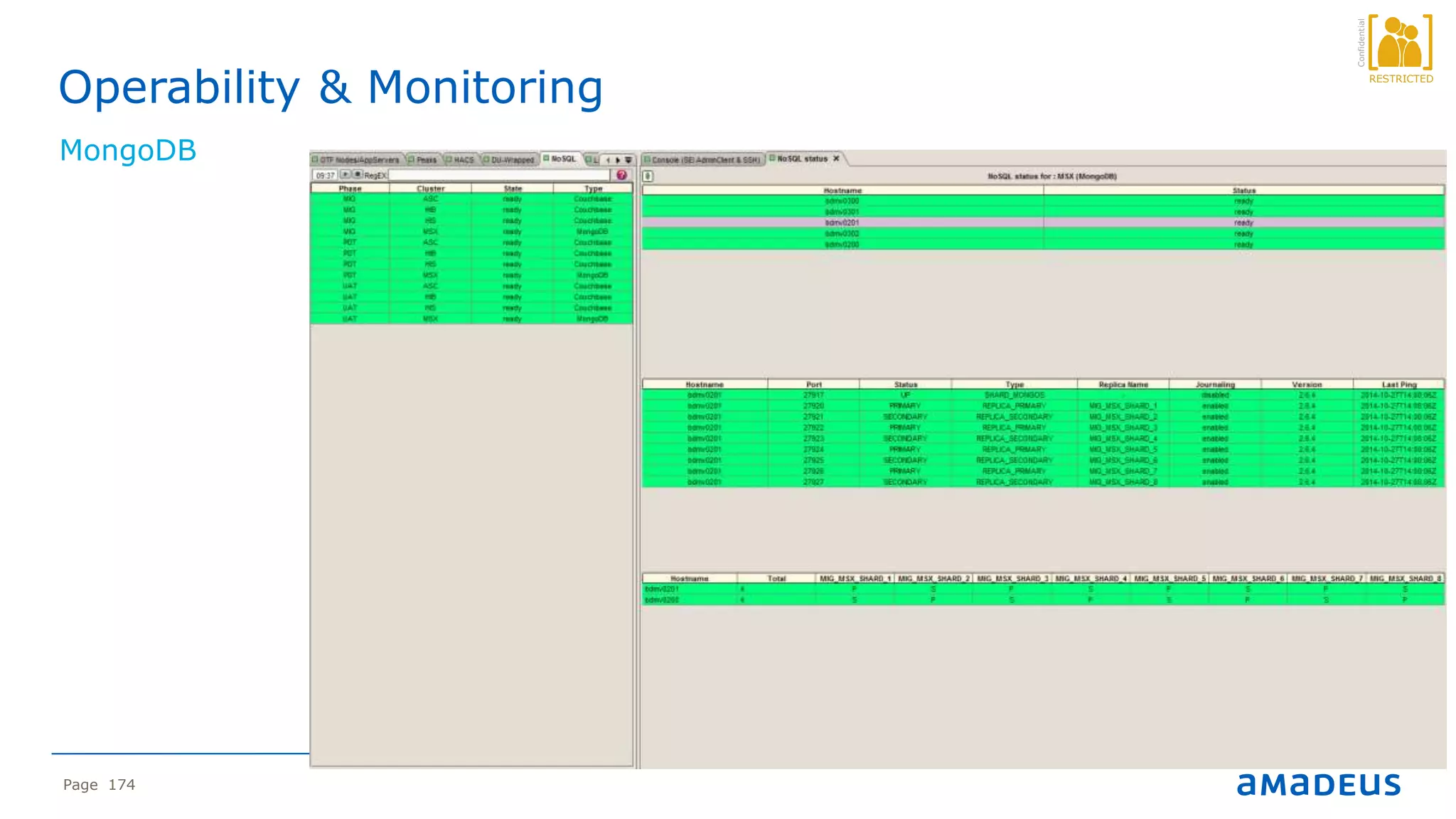Click the 'disabled' journaling cell
Viewport: 1456px width, 819px height.
(x=1215, y=395)
